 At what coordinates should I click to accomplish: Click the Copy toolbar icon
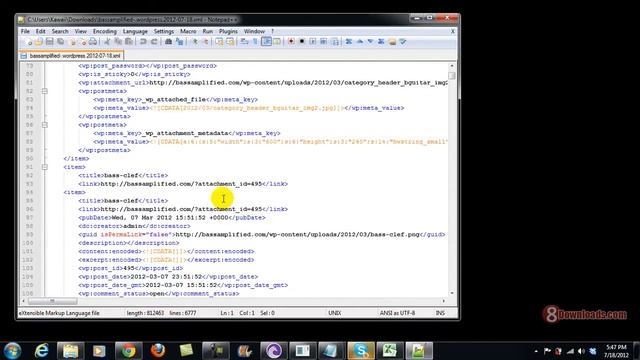coord(118,42)
